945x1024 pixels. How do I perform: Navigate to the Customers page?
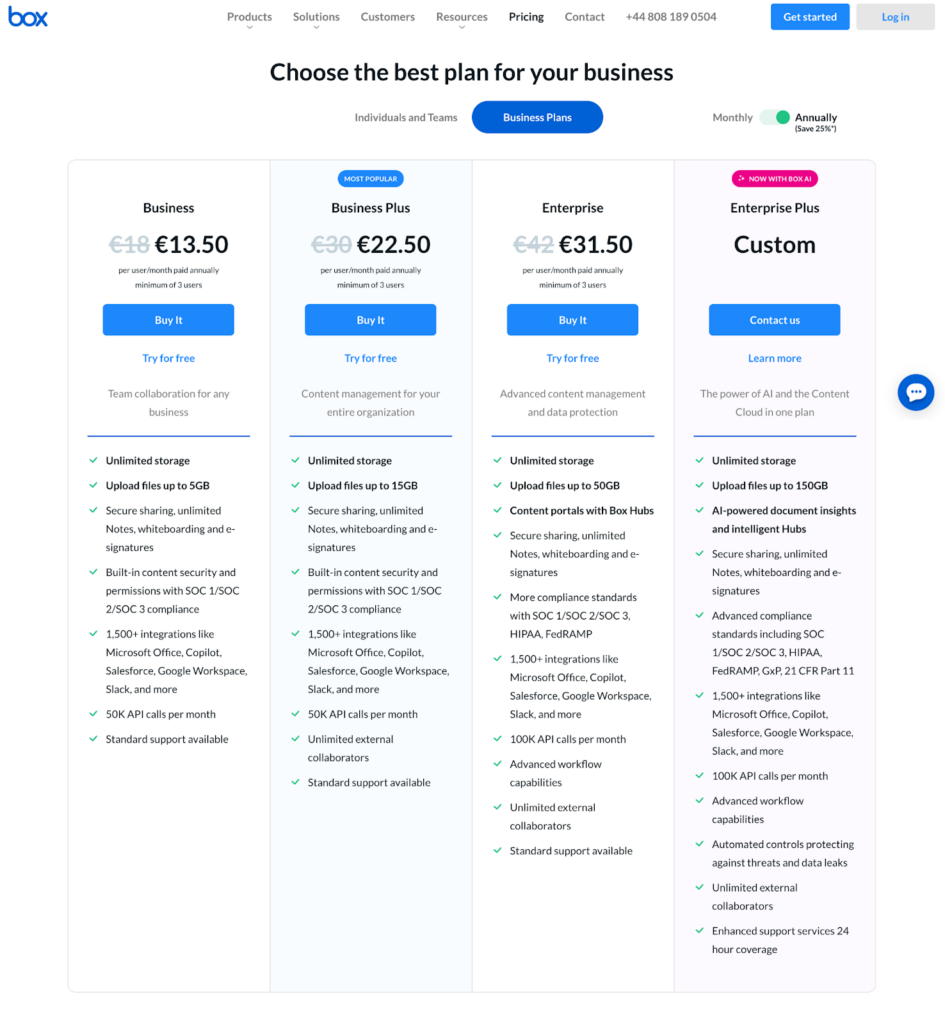point(387,16)
